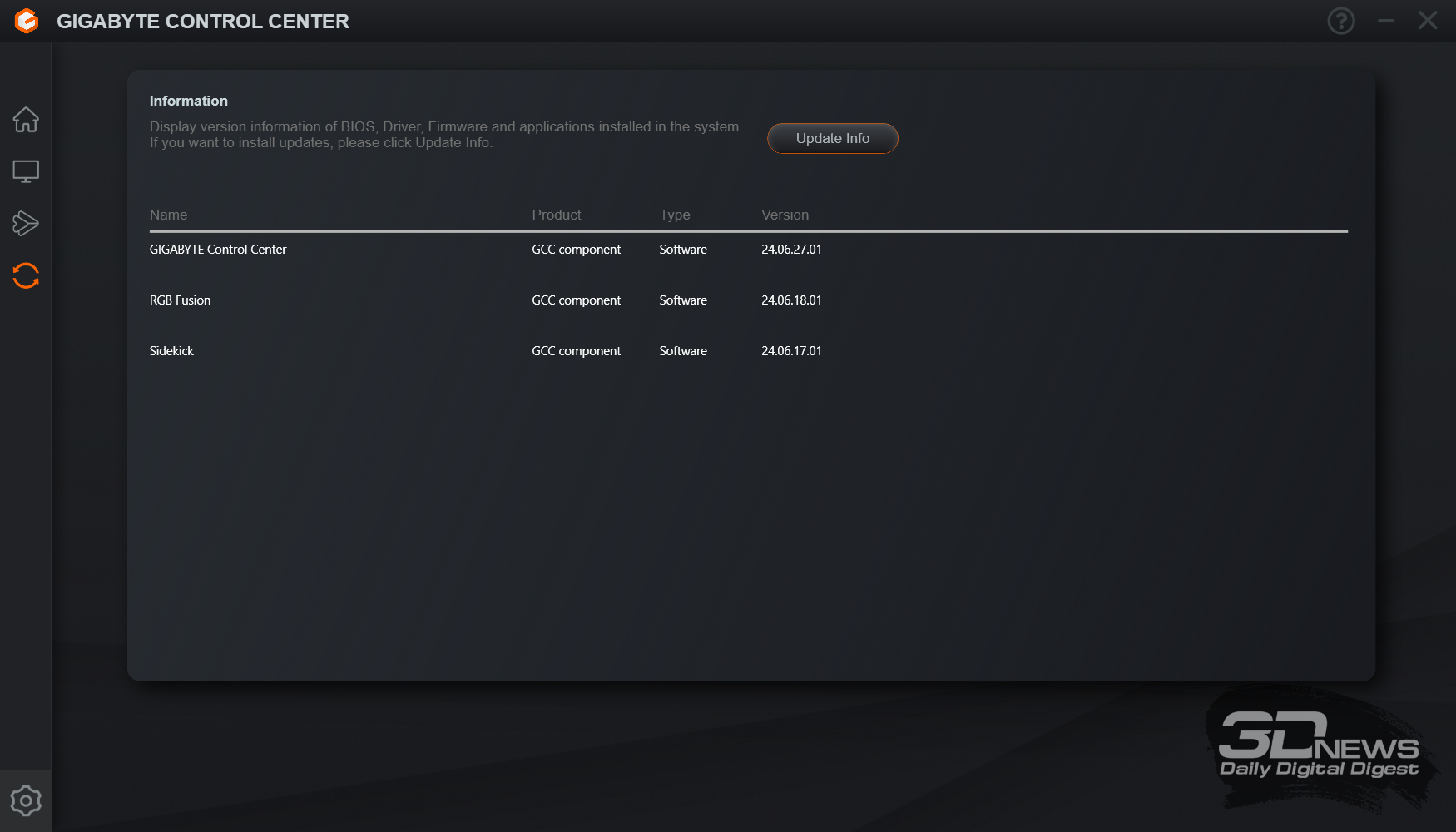
Task: Click GCC component in Sidekick row
Action: (x=576, y=351)
